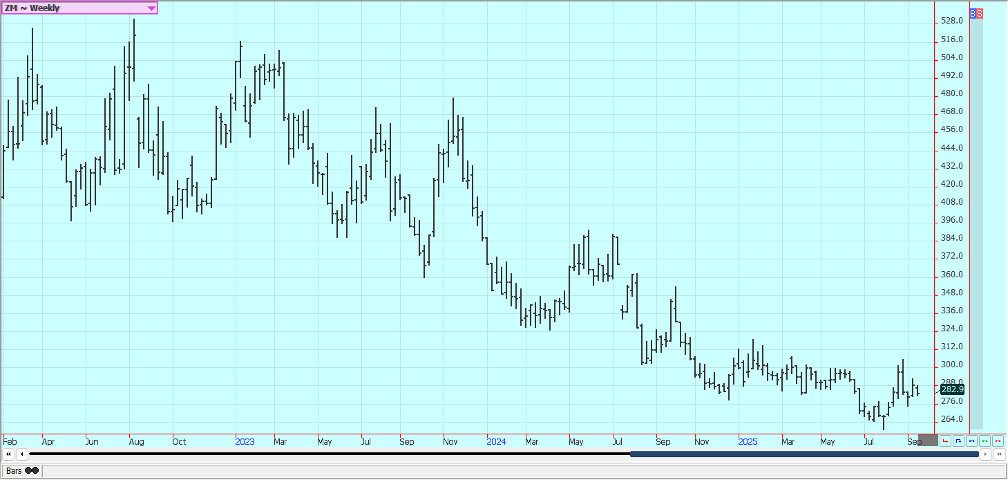Click the dark blue horizontal scrollbar thumb
Viewport: 1008px width, 480px height.
[x=804, y=454]
